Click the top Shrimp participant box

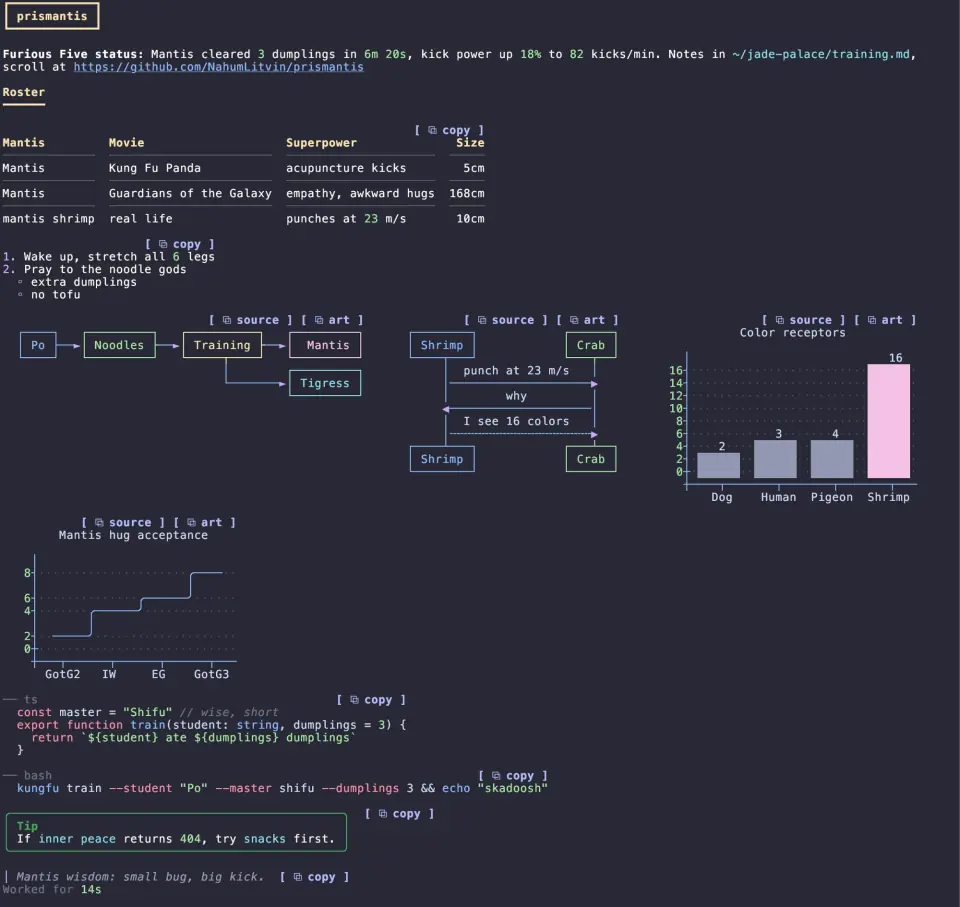(442, 345)
